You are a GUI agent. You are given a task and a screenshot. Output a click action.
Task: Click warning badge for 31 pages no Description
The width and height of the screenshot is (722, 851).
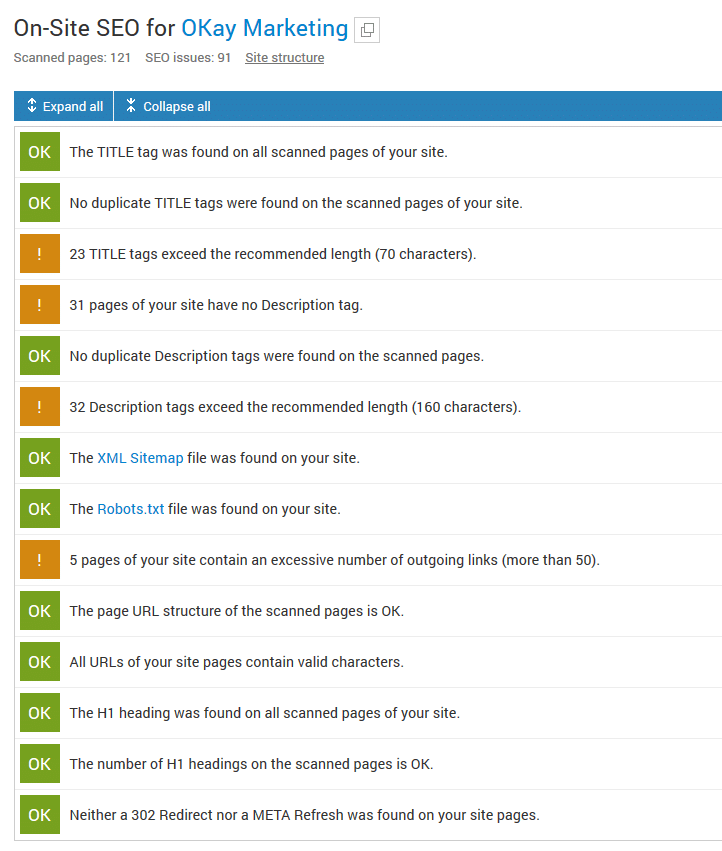click(x=40, y=305)
